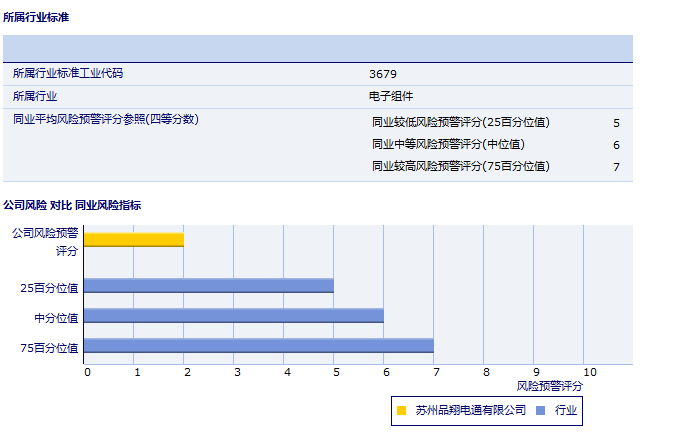Click the blue 25百分位值 chart bar
The width and height of the screenshot is (684, 433).
coord(208,286)
